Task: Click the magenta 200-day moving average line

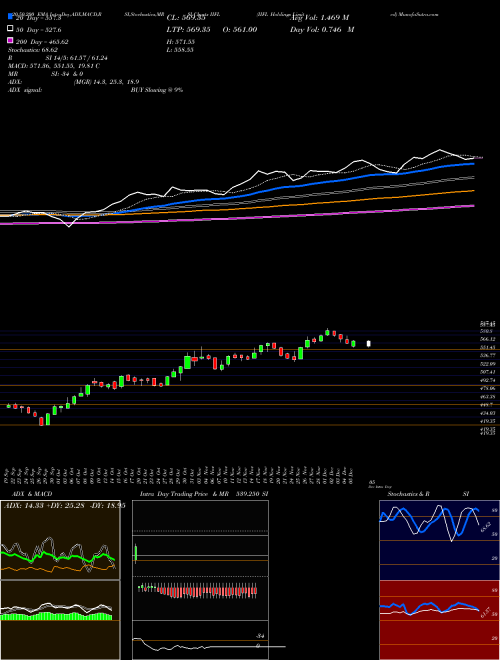Action: tap(295, 215)
